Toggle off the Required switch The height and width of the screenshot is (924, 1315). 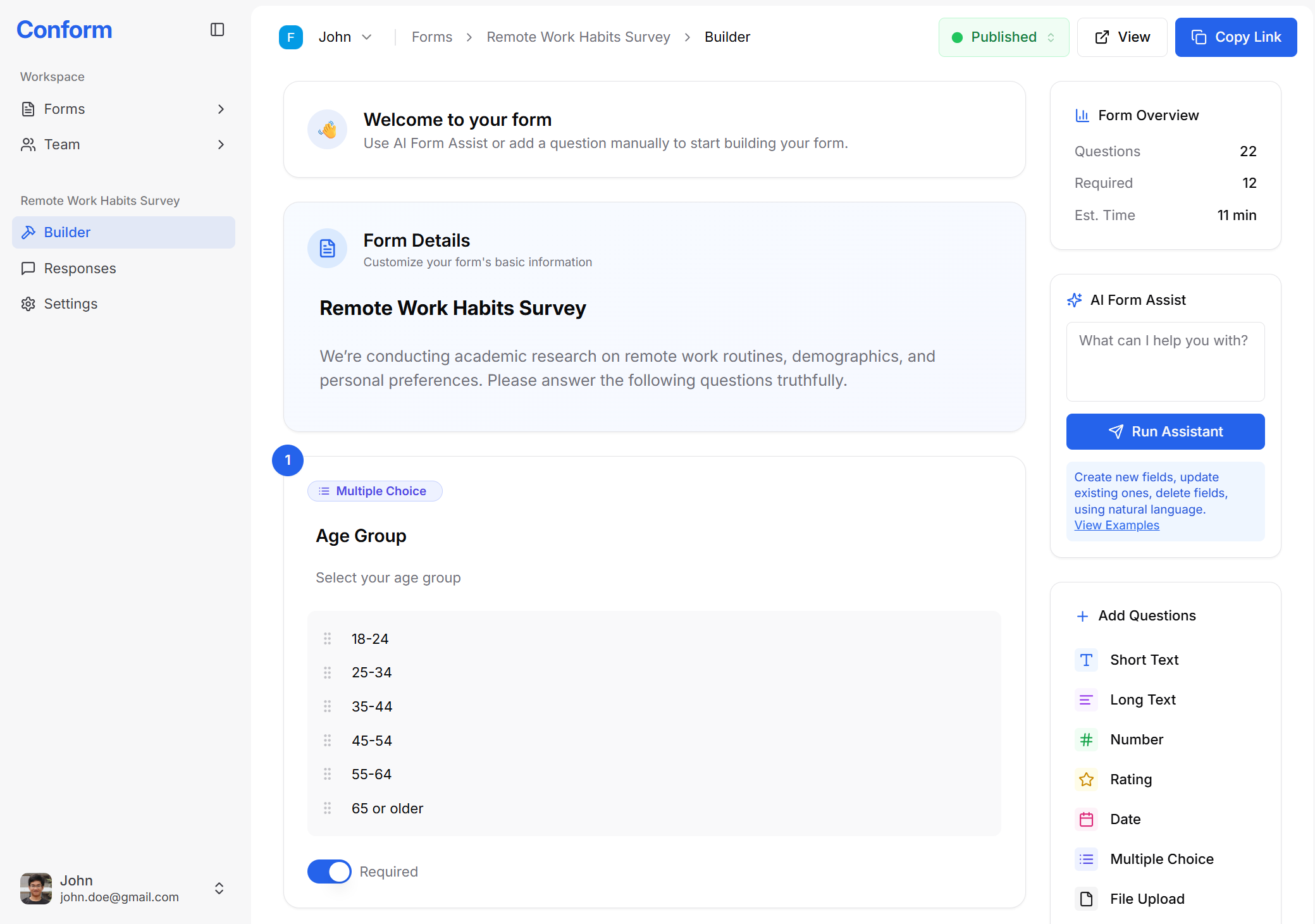pos(329,871)
